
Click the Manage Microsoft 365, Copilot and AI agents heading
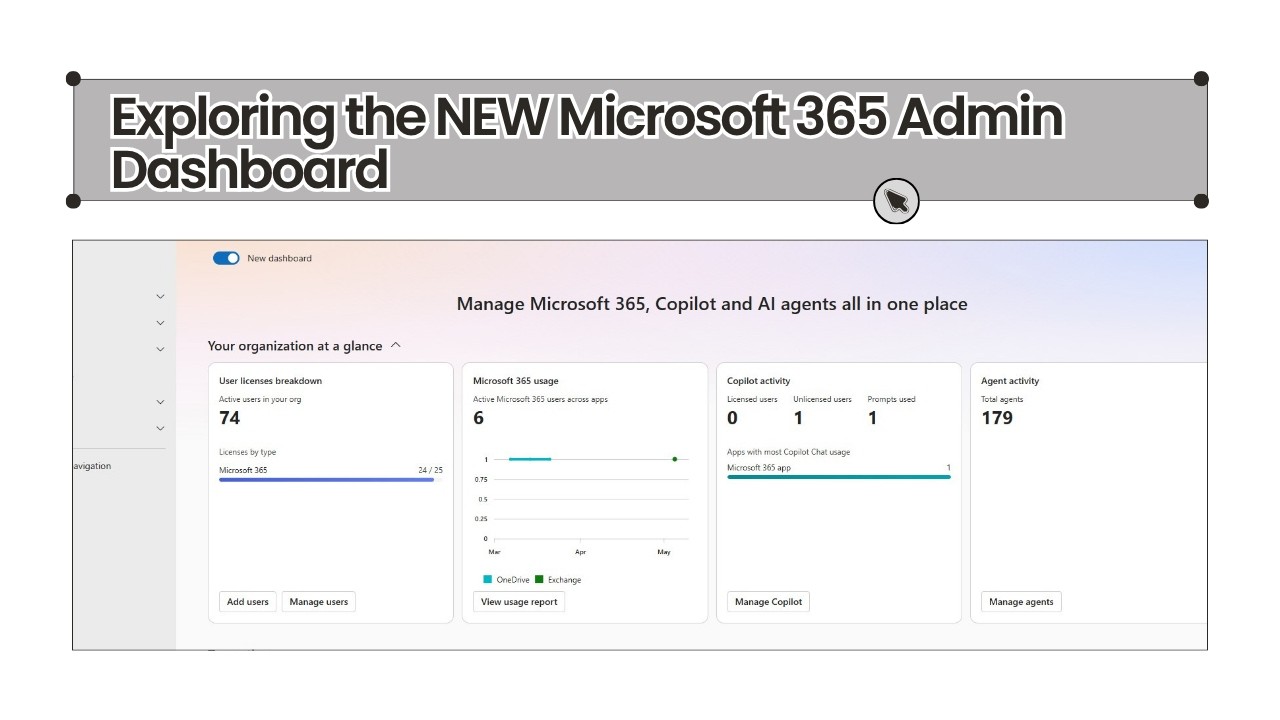click(712, 303)
